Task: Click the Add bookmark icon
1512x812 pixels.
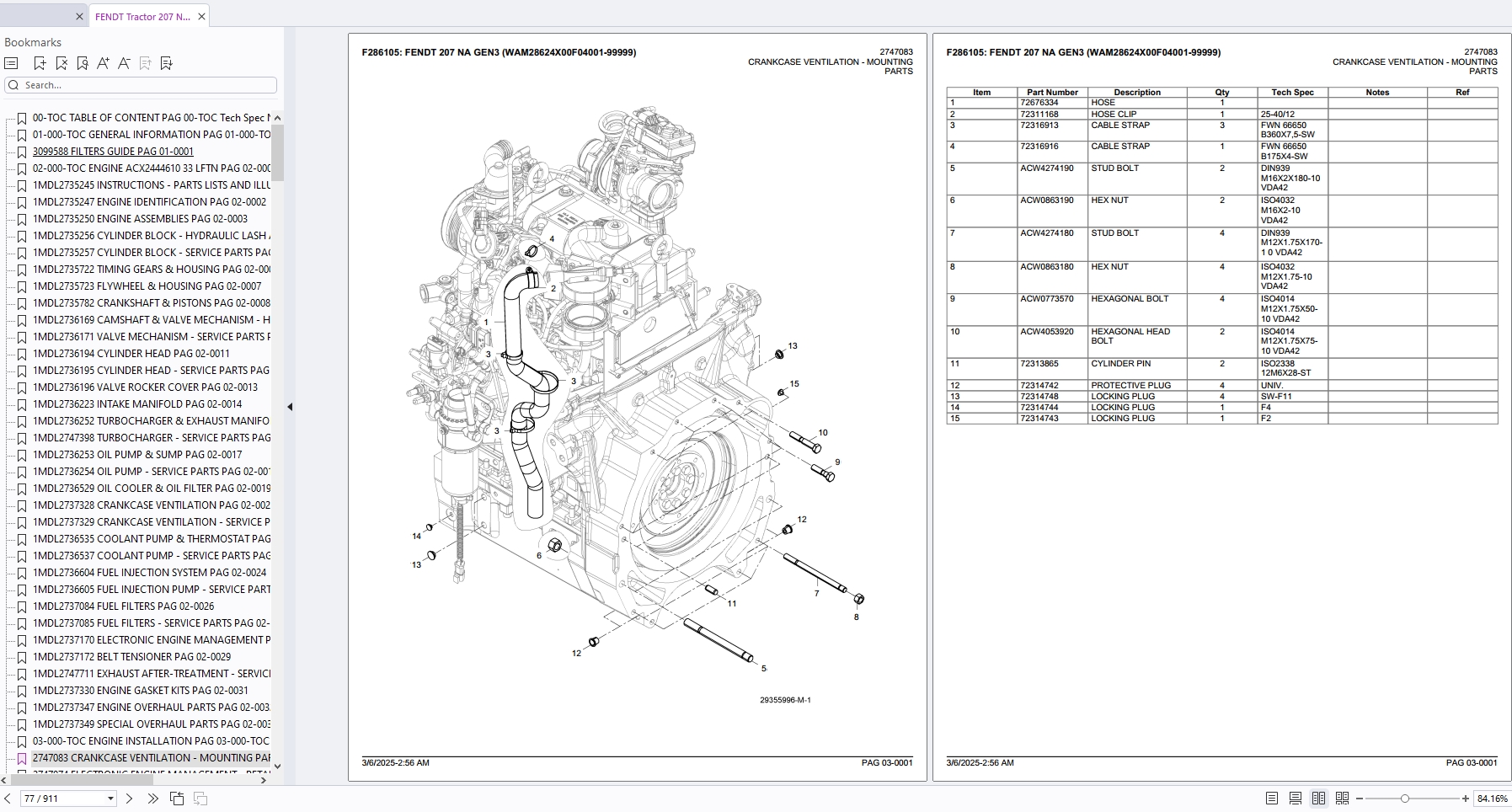Action: (40, 63)
